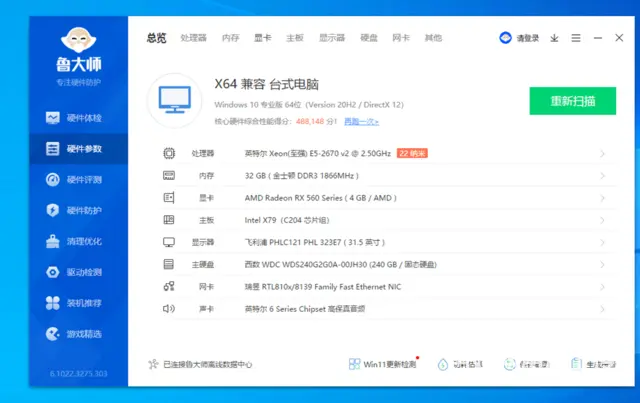Click the 处理器 CPU chip icon
This screenshot has width=640, height=403.
pos(169,154)
